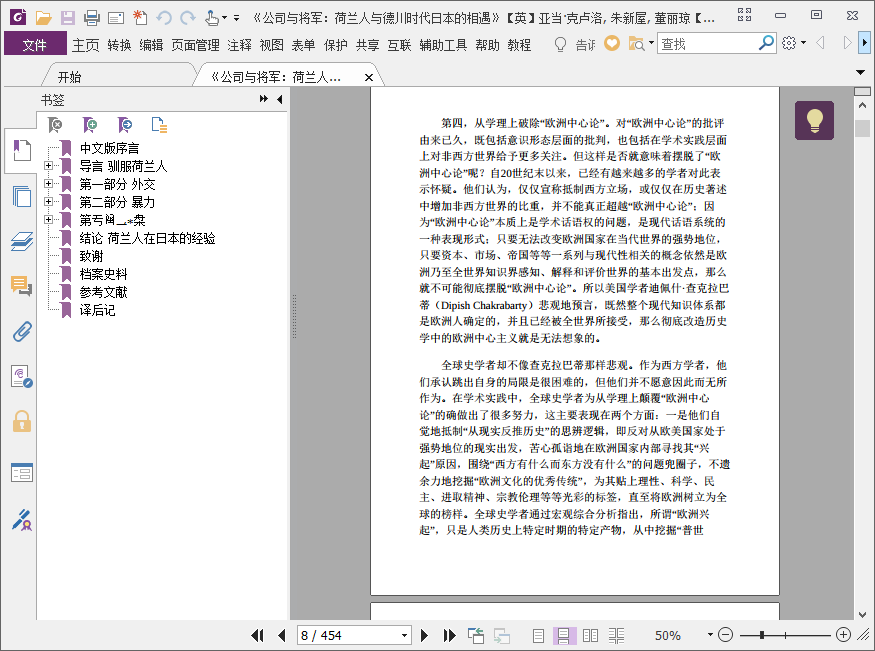Open a file with the folder icon
The height and width of the screenshot is (651, 875).
pos(44,18)
